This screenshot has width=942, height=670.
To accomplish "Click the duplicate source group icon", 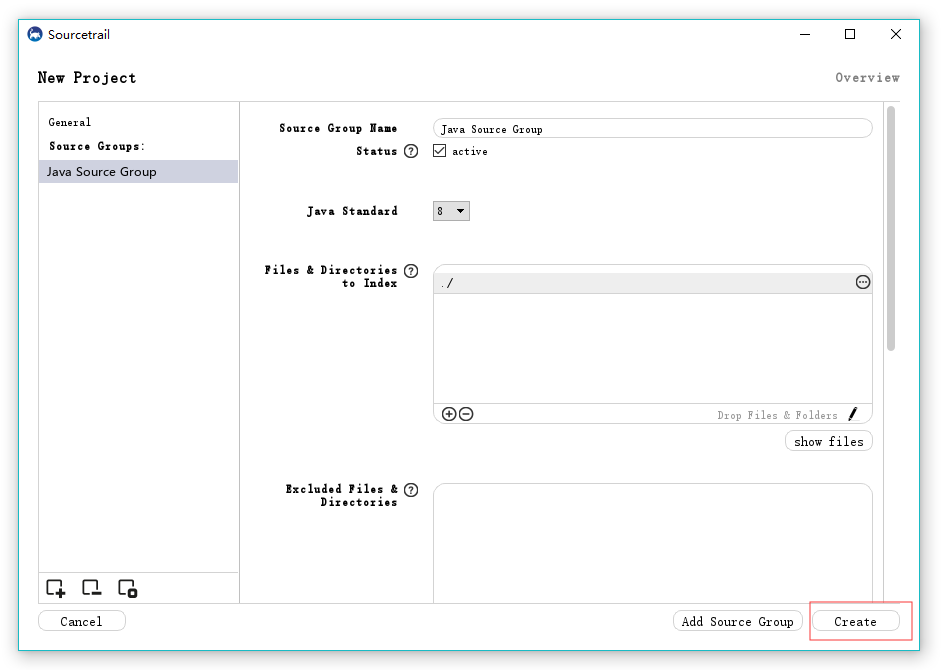I will coord(127,588).
